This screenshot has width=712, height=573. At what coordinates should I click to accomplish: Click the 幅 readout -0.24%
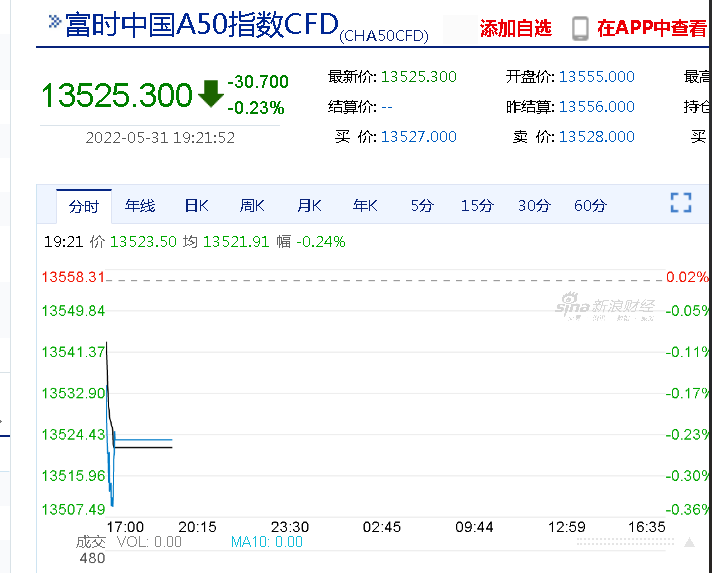click(x=321, y=242)
